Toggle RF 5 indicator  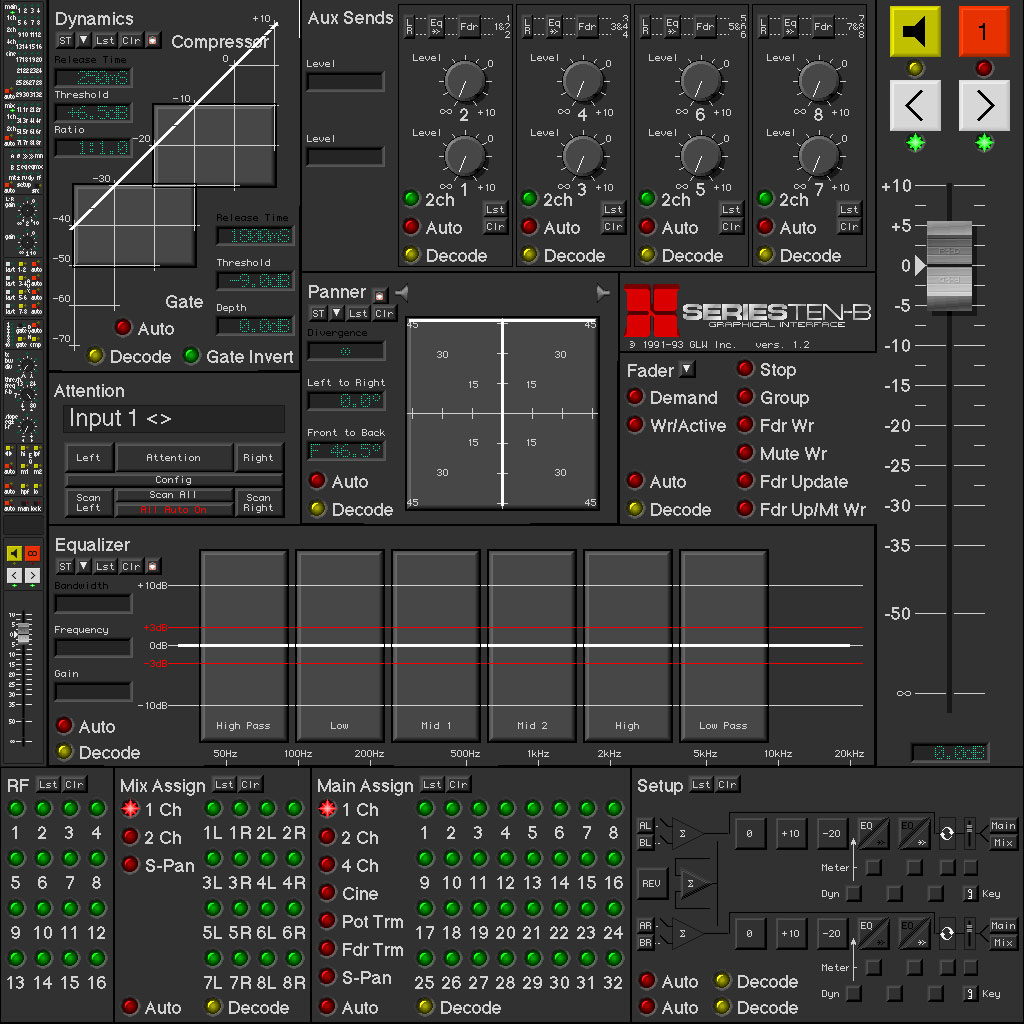[x=16, y=858]
